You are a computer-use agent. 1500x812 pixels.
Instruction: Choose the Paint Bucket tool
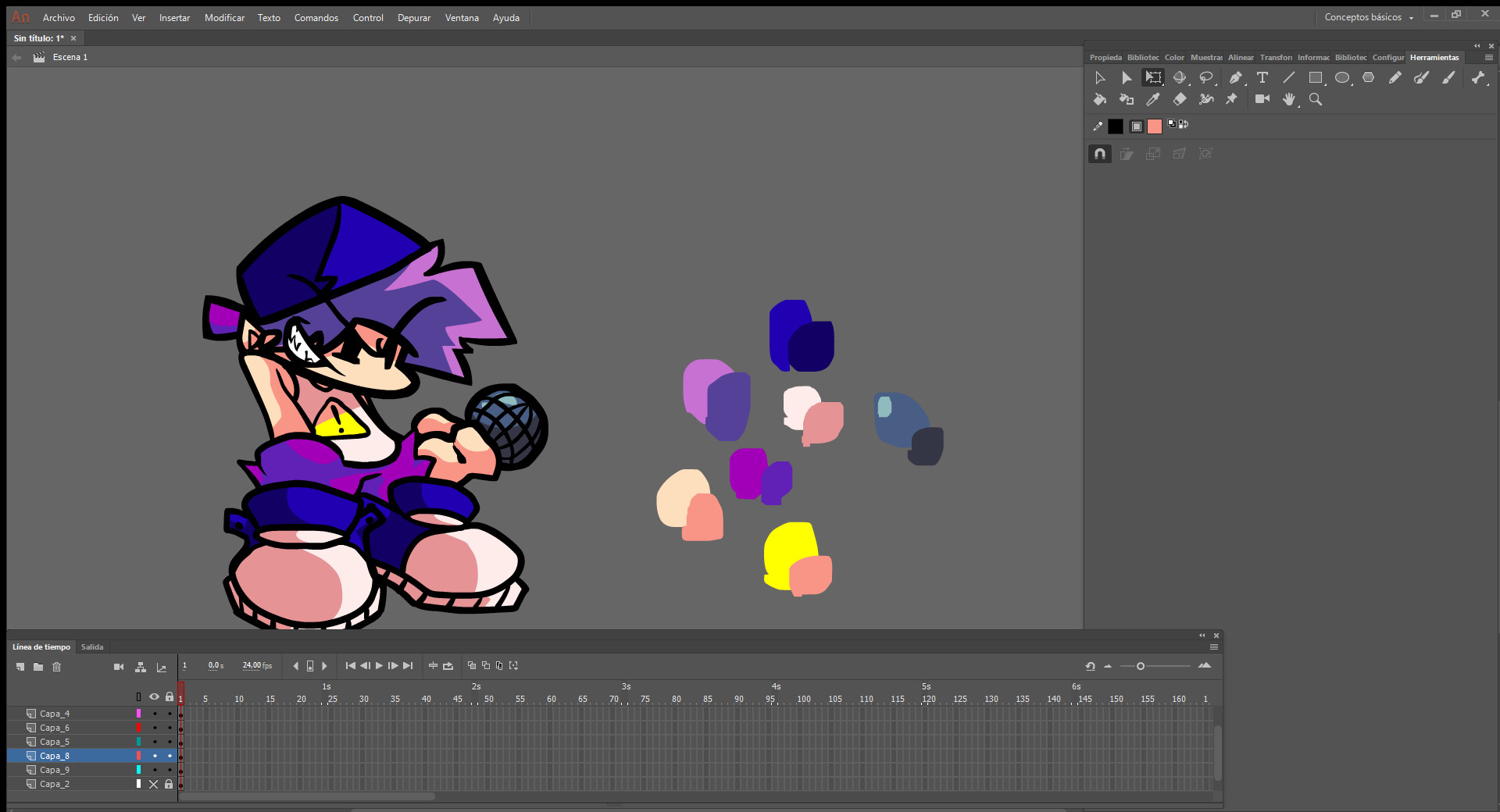pyautogui.click(x=1099, y=99)
